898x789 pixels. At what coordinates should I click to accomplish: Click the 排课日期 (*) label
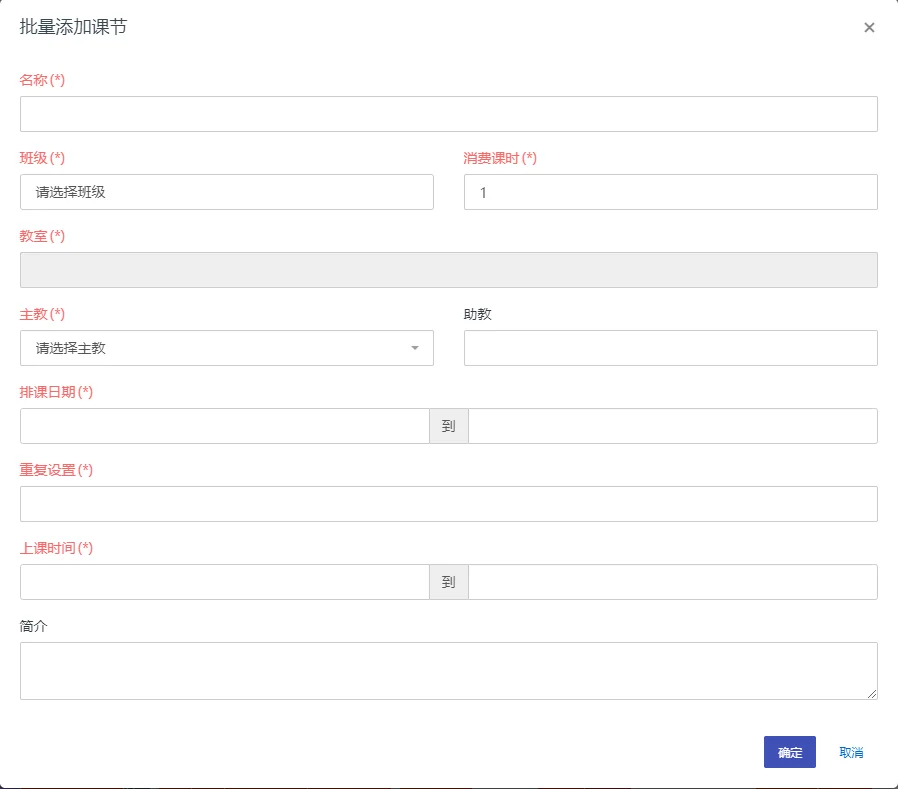(x=56, y=392)
